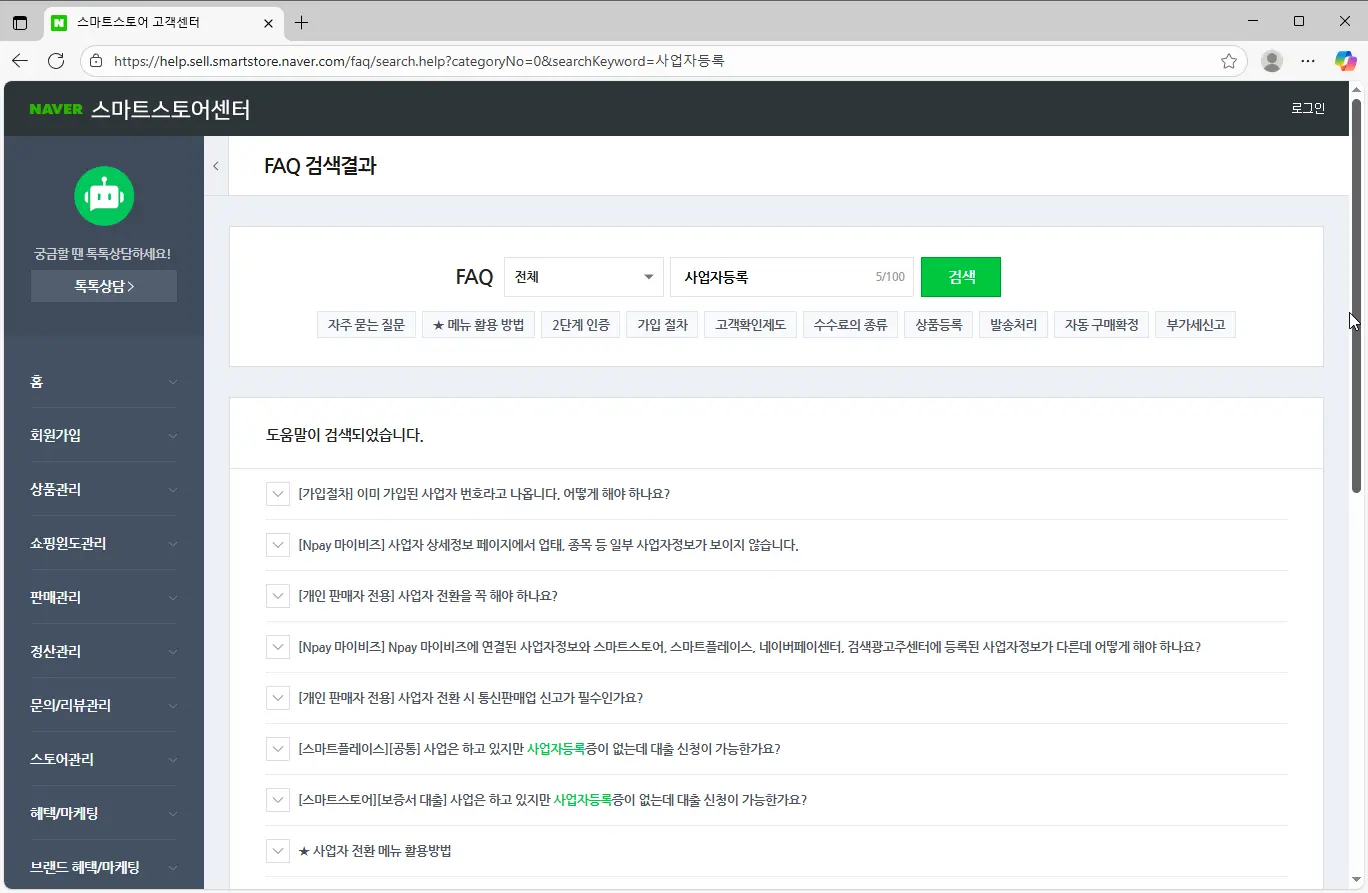Click the 부가세신고 keyword tag
The image size is (1368, 893).
1195,325
